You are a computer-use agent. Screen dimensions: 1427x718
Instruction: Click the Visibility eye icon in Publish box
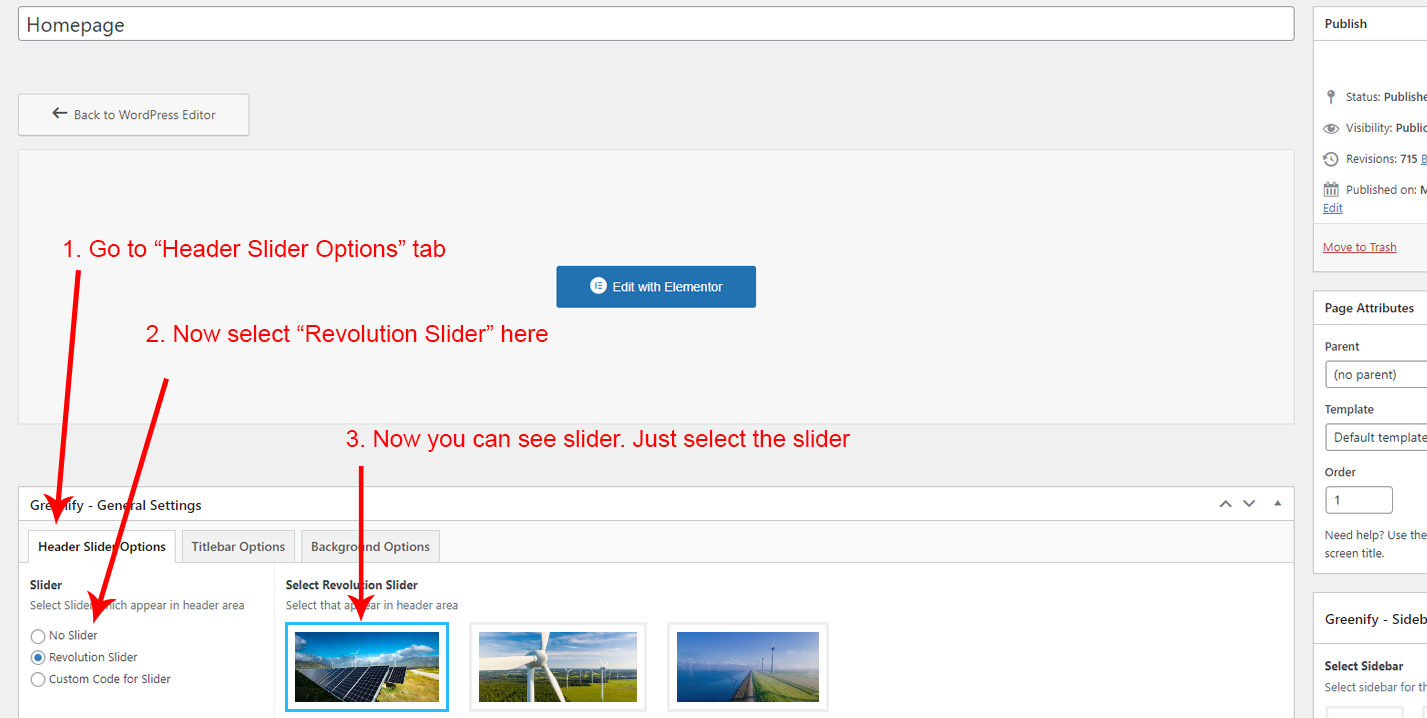(1330, 128)
